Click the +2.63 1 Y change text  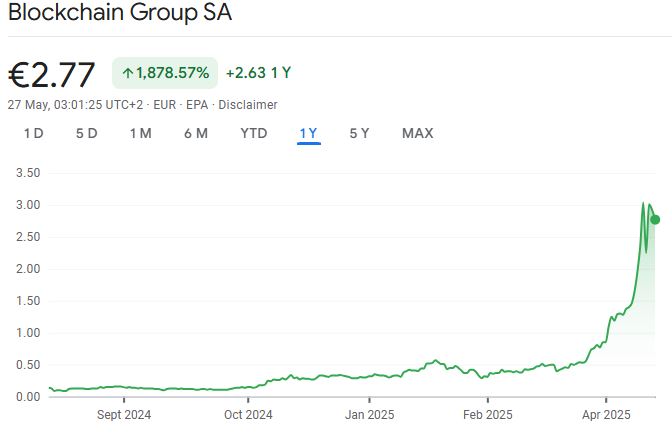point(258,73)
